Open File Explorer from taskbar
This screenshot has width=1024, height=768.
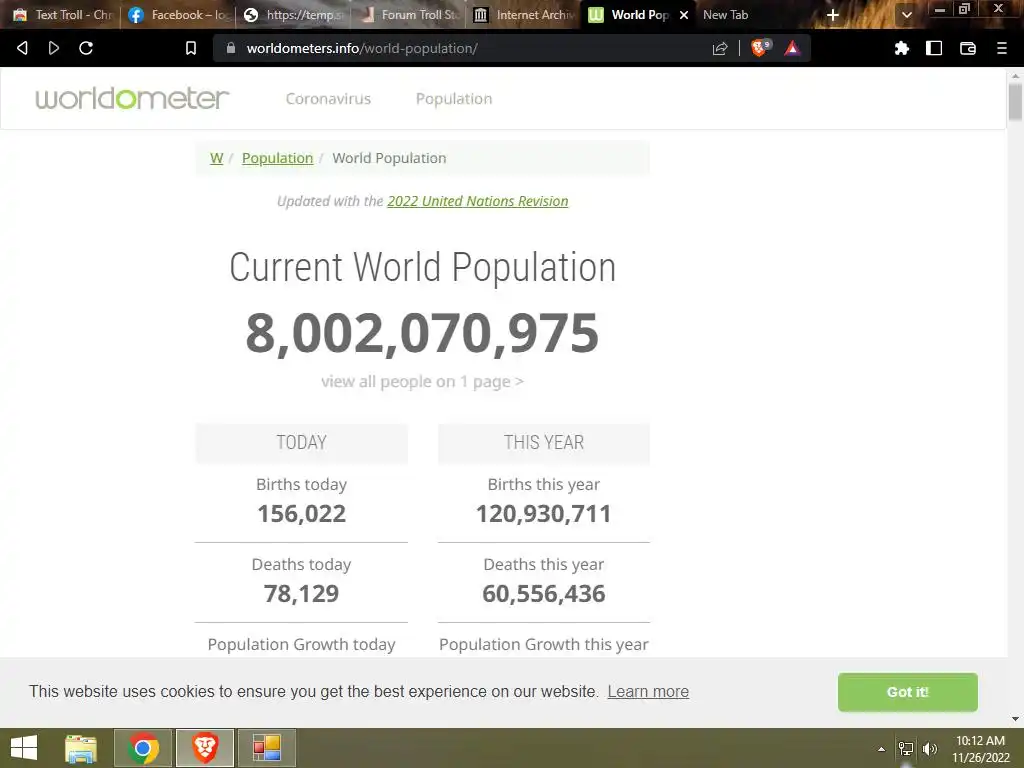click(81, 748)
